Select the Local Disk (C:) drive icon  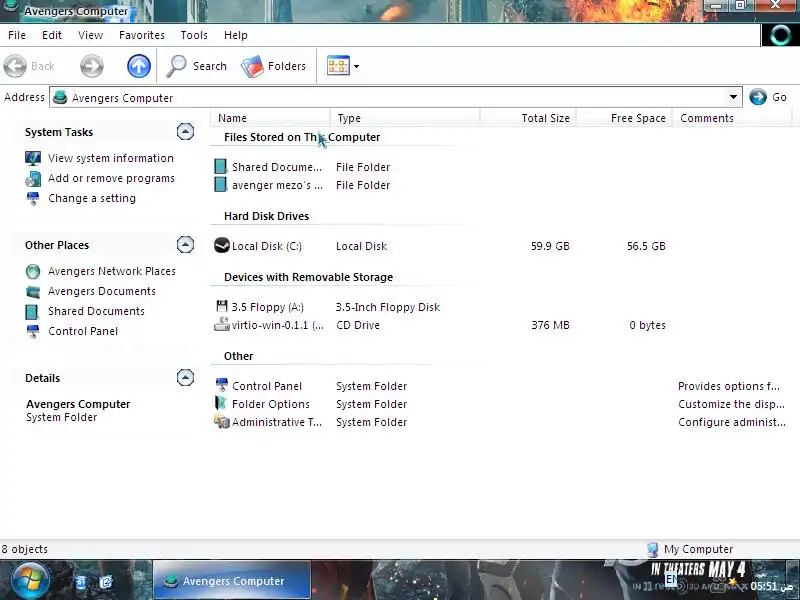coord(221,246)
